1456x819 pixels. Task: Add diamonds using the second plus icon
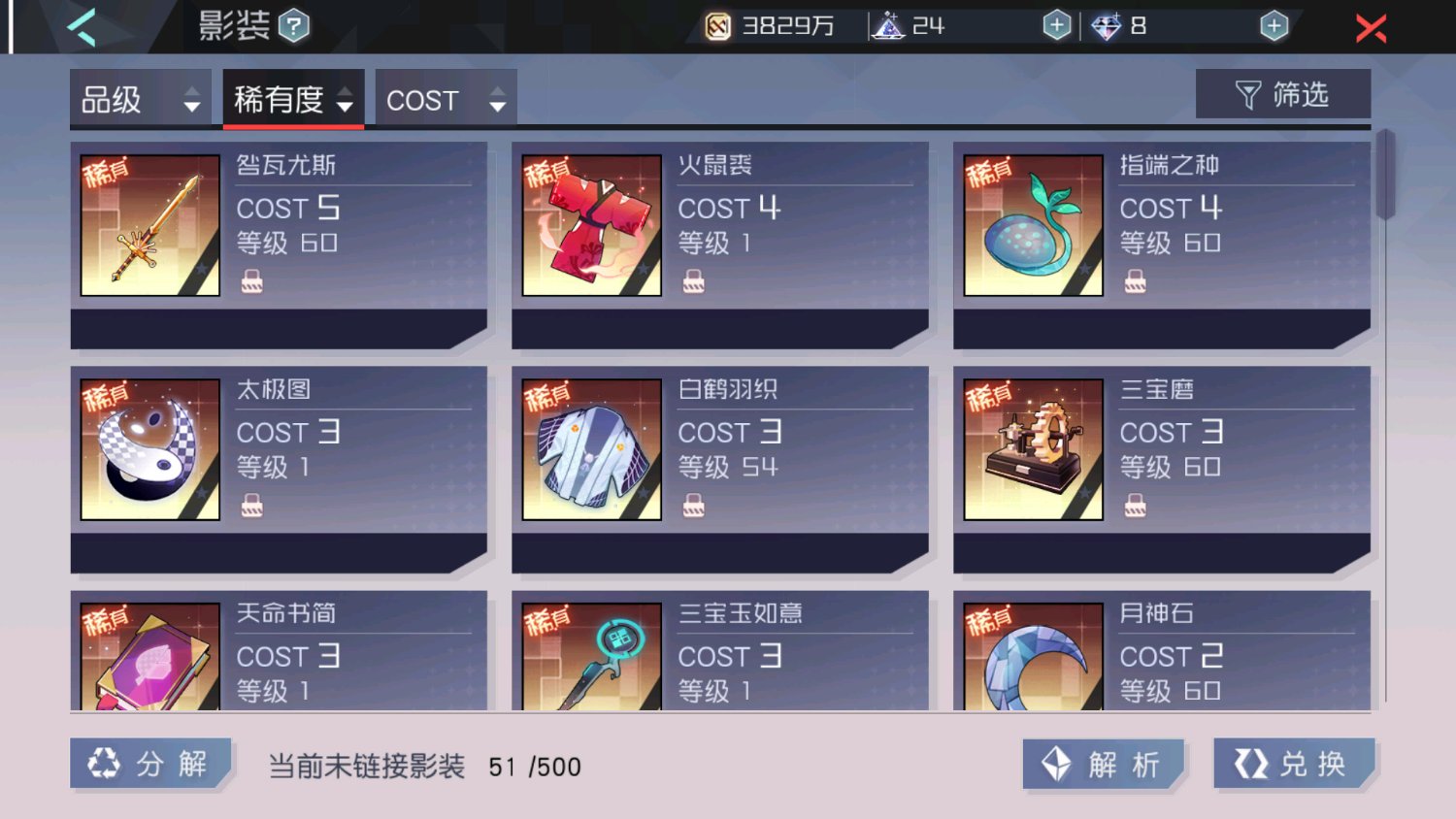(x=1274, y=25)
